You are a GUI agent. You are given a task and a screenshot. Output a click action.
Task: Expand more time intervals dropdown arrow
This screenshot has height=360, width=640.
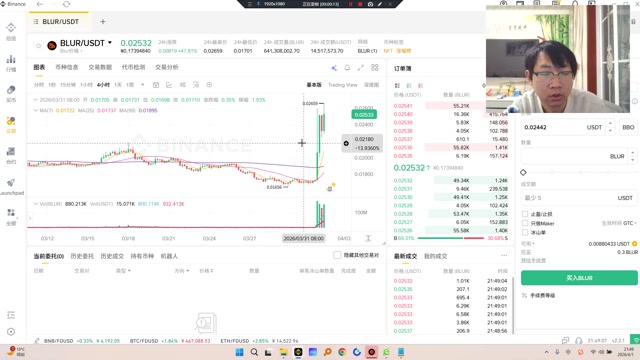[x=142, y=85]
